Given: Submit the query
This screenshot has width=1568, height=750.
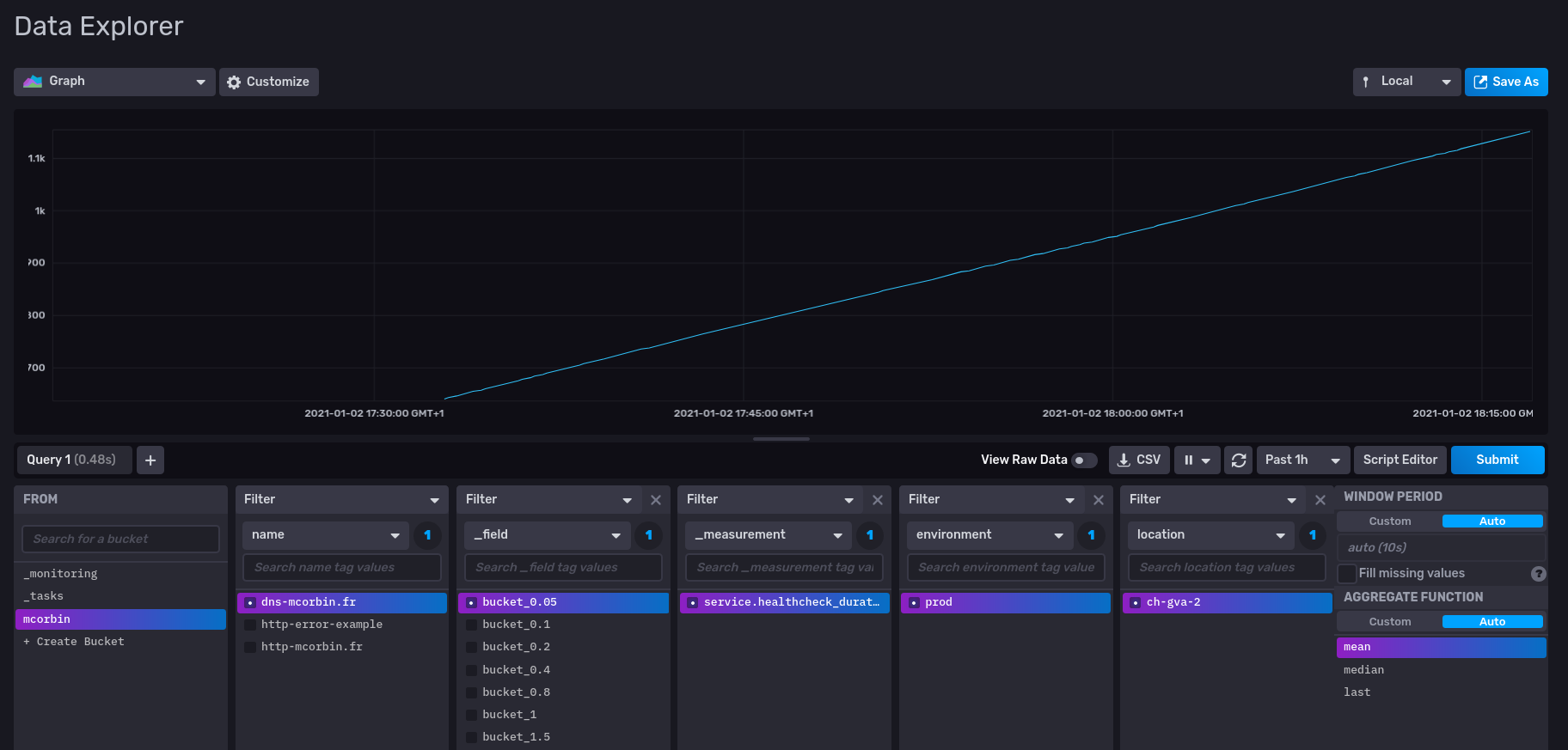Looking at the screenshot, I should 1498,460.
